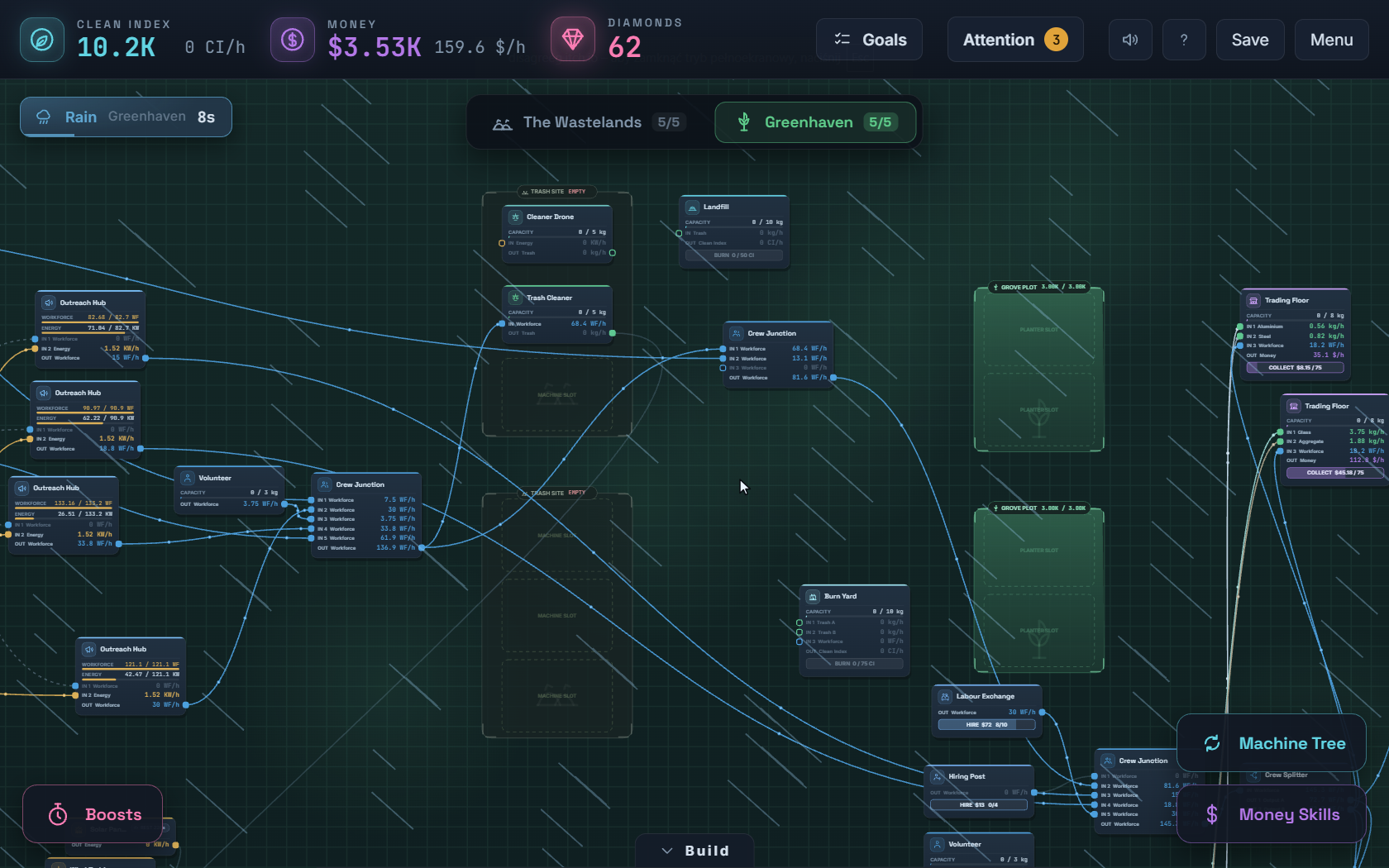1389x868 pixels.
Task: Click icon of Trading Floor with Glass input
Action: [1294, 406]
